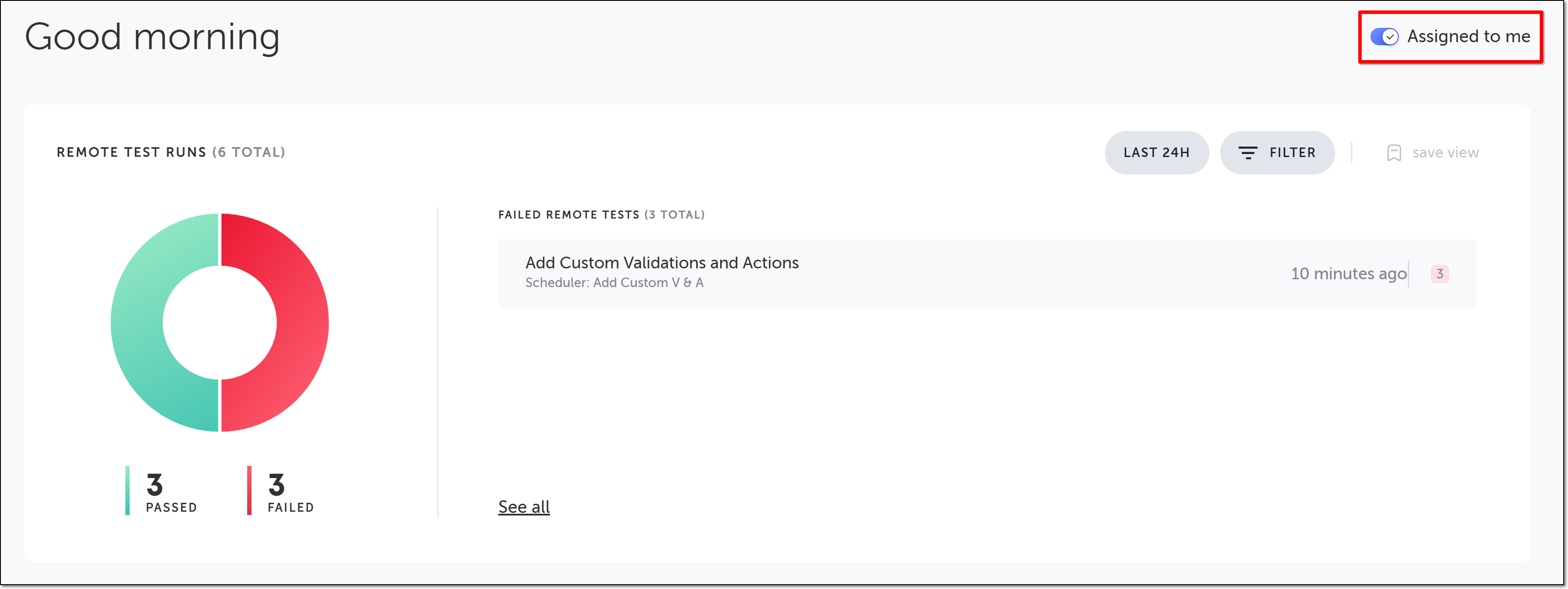Click the Scheduler: Add Custom V & A subtitle
Image resolution: width=1568 pixels, height=589 pixels.
[x=614, y=283]
